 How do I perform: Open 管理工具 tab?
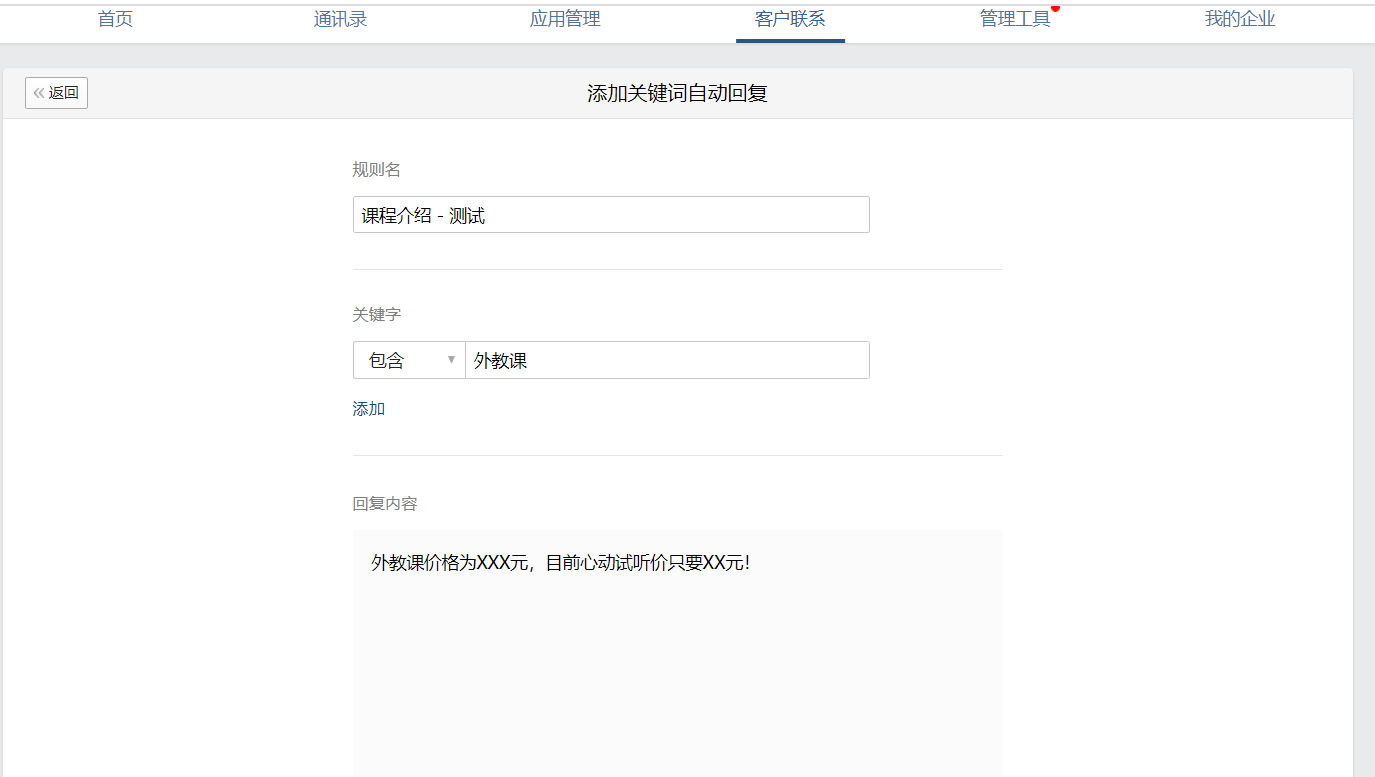tap(1015, 19)
